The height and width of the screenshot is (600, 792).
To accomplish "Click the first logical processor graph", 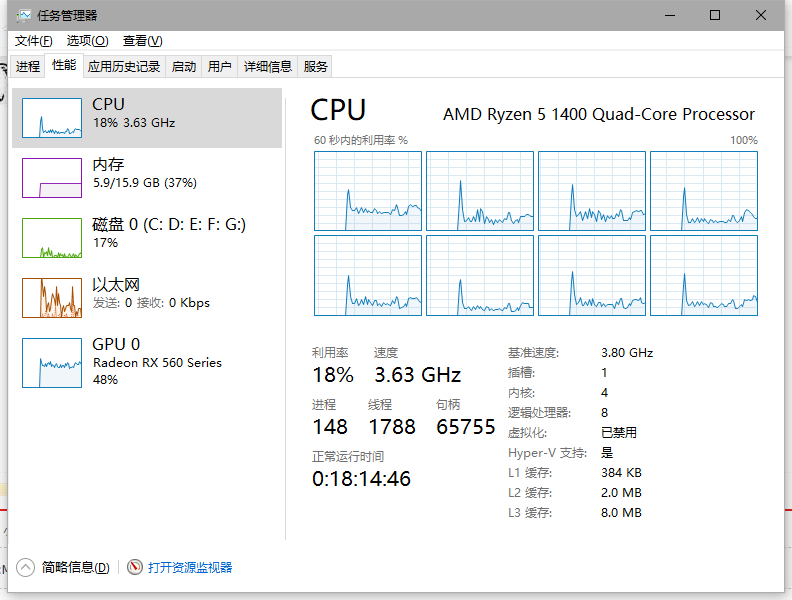I will 368,191.
